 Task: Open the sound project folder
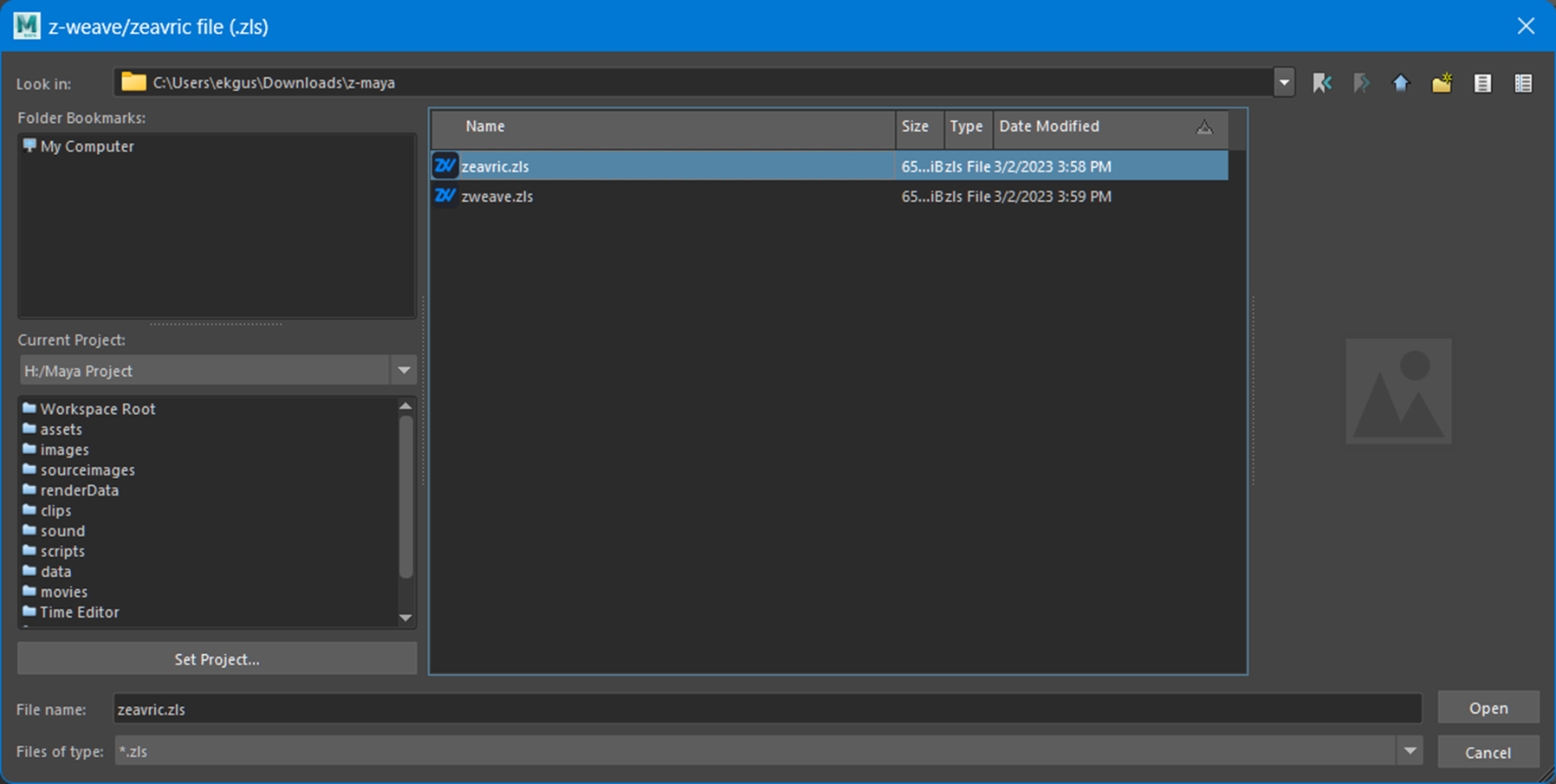[x=54, y=531]
